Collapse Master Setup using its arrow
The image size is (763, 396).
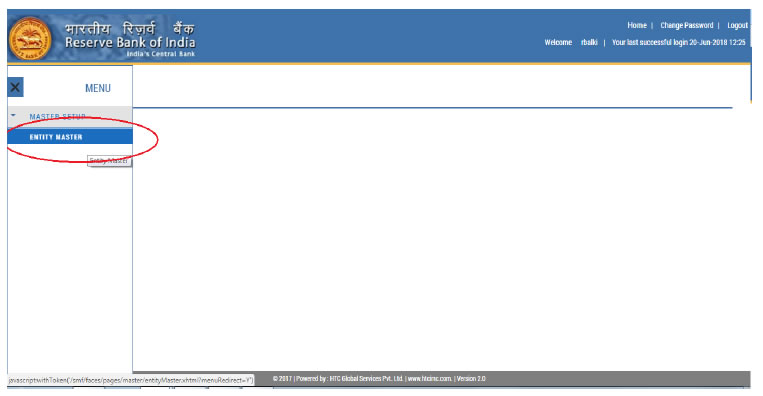pos(14,116)
